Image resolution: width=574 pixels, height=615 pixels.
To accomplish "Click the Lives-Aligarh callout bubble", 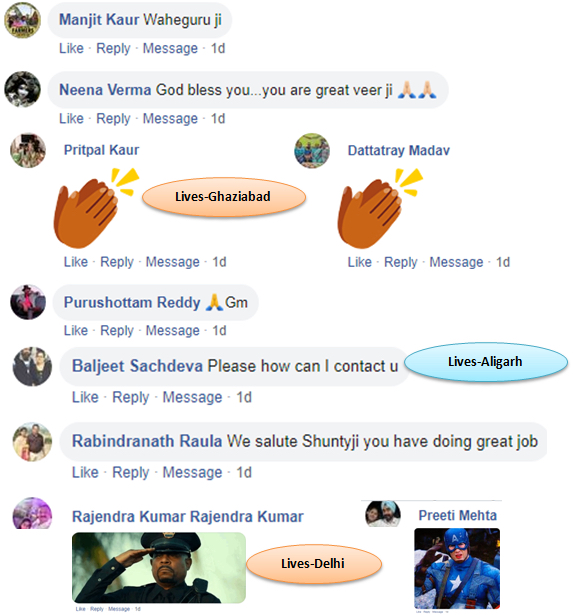I will coord(486,362).
